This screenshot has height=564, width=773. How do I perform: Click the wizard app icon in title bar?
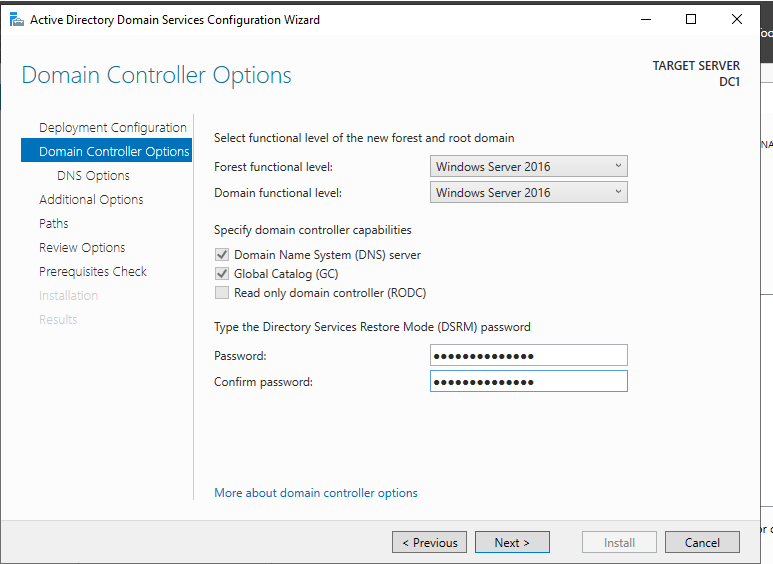click(16, 19)
